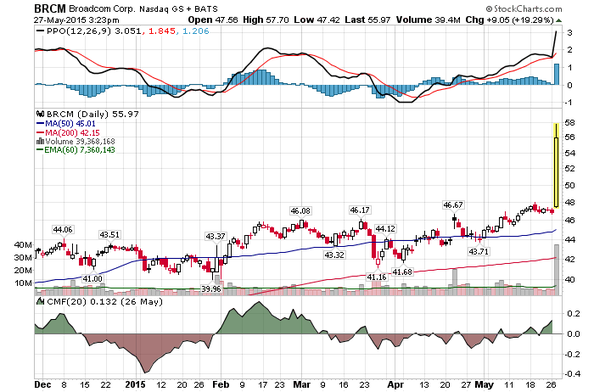The width and height of the screenshot is (594, 392).
Task: Click the May label on time axis
Action: point(485,384)
